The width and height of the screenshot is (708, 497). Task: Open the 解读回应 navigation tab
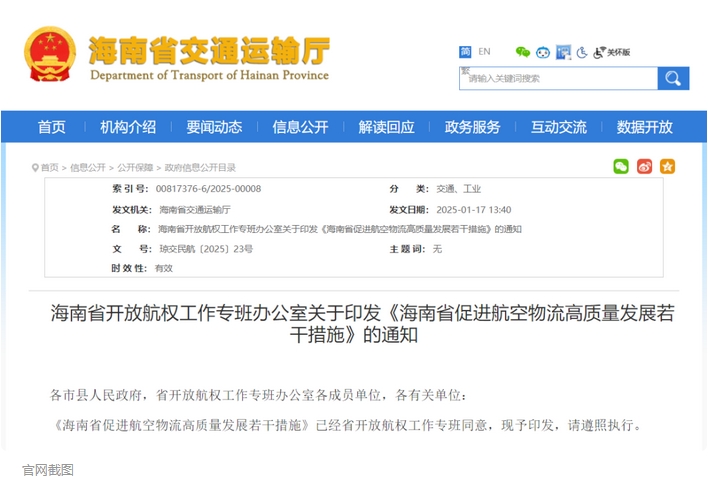click(x=387, y=127)
